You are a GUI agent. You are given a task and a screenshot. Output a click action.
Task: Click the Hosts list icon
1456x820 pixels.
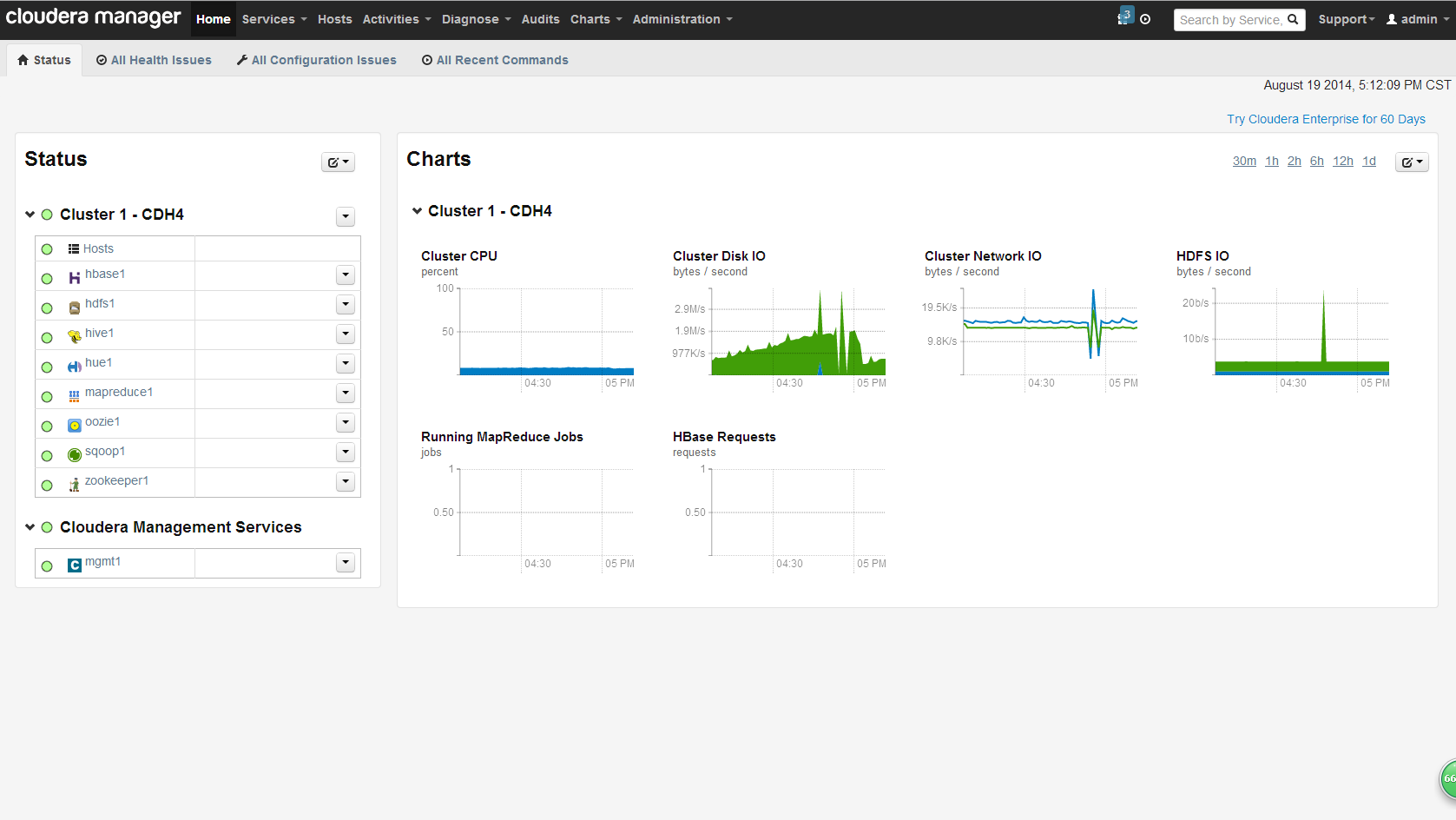(x=74, y=248)
